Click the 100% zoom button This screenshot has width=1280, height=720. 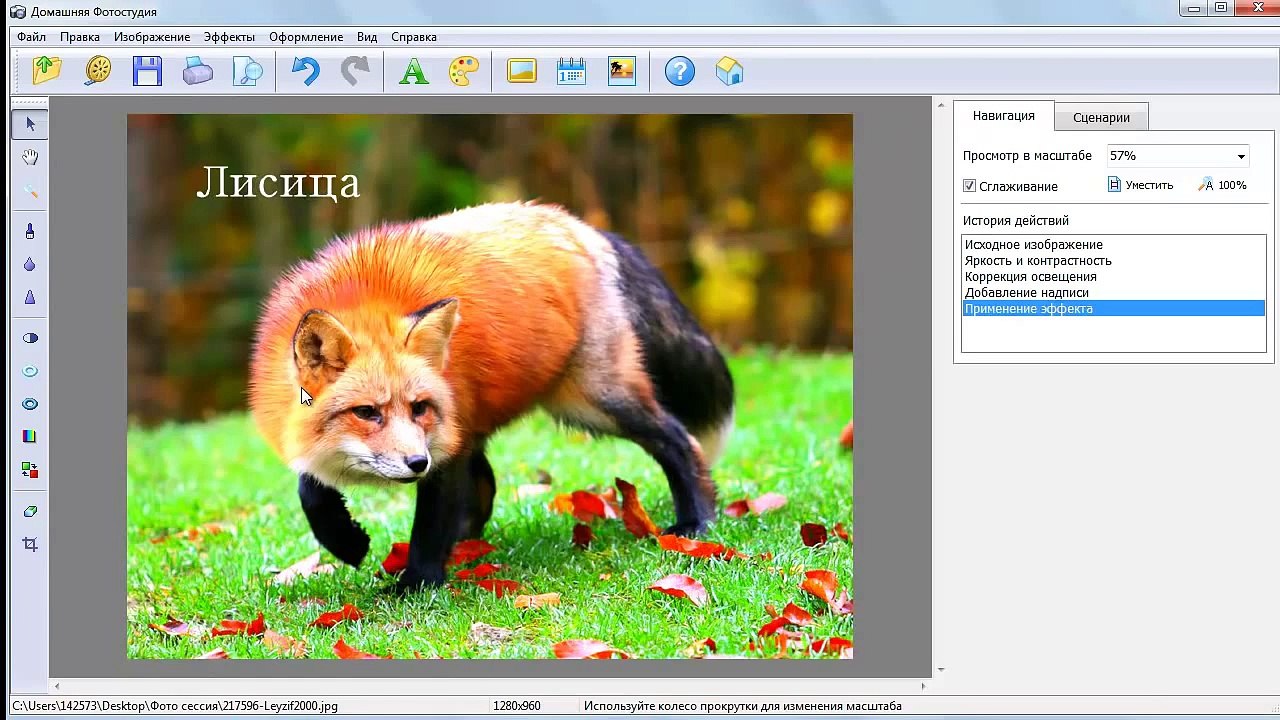click(x=1223, y=185)
